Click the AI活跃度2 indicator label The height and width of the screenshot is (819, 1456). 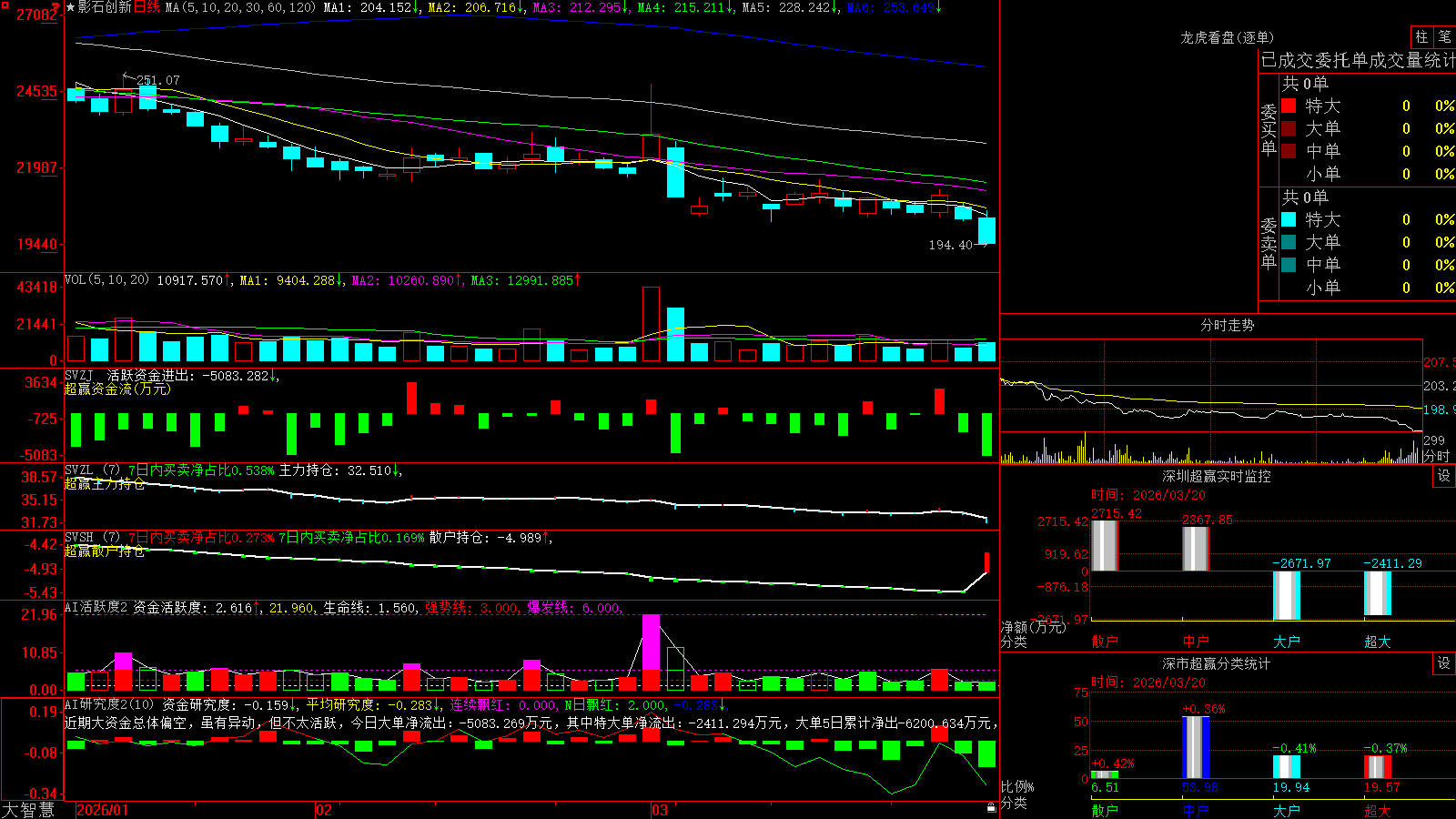coord(96,607)
